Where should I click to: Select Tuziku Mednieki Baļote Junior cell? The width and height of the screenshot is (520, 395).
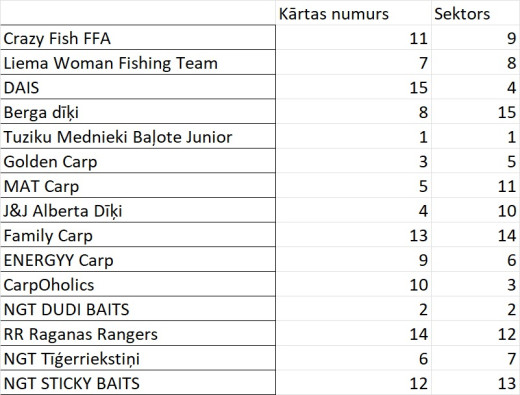click(138, 136)
